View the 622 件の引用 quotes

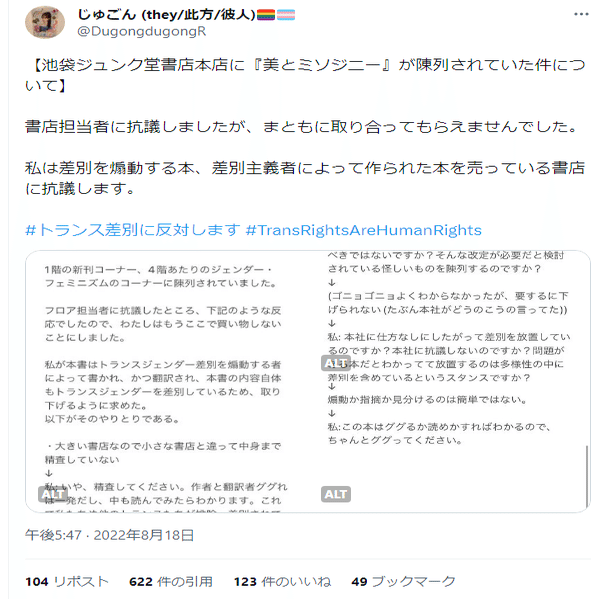[171, 581]
